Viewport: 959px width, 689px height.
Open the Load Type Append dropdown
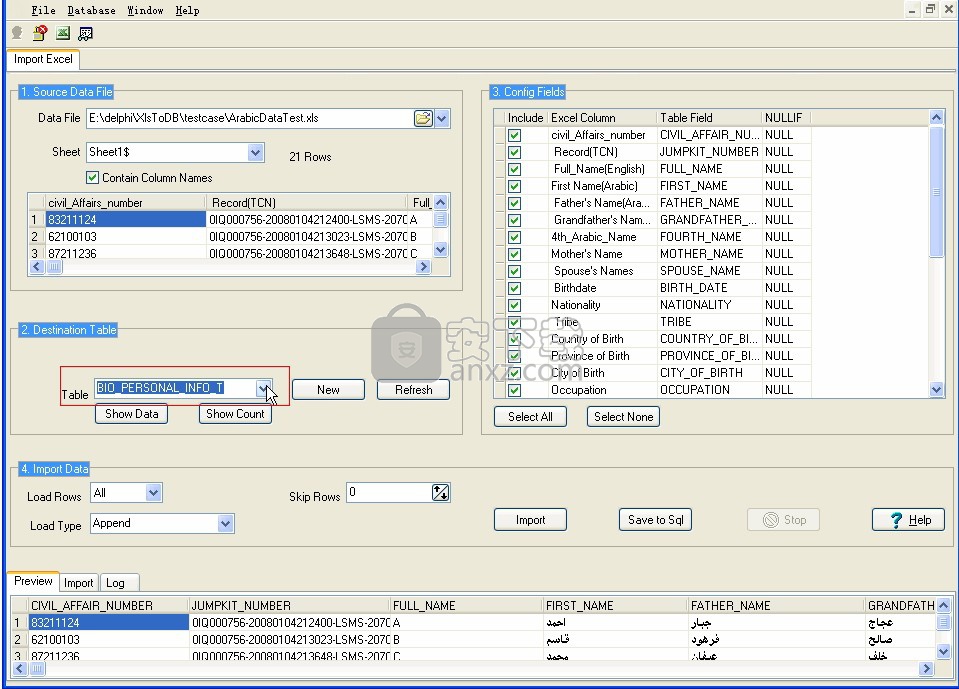tap(225, 523)
